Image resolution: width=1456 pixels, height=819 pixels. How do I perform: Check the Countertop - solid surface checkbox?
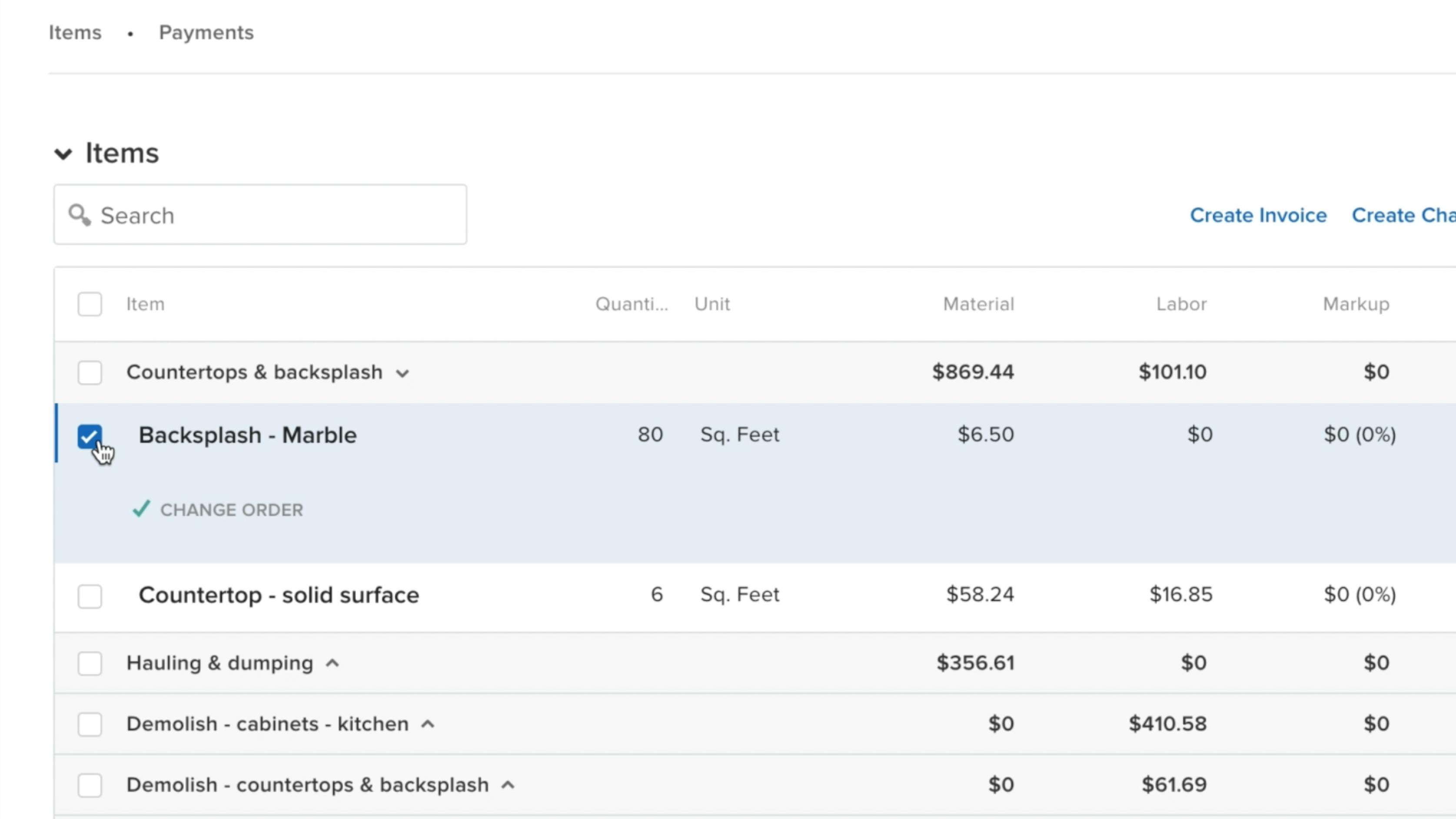[89, 596]
